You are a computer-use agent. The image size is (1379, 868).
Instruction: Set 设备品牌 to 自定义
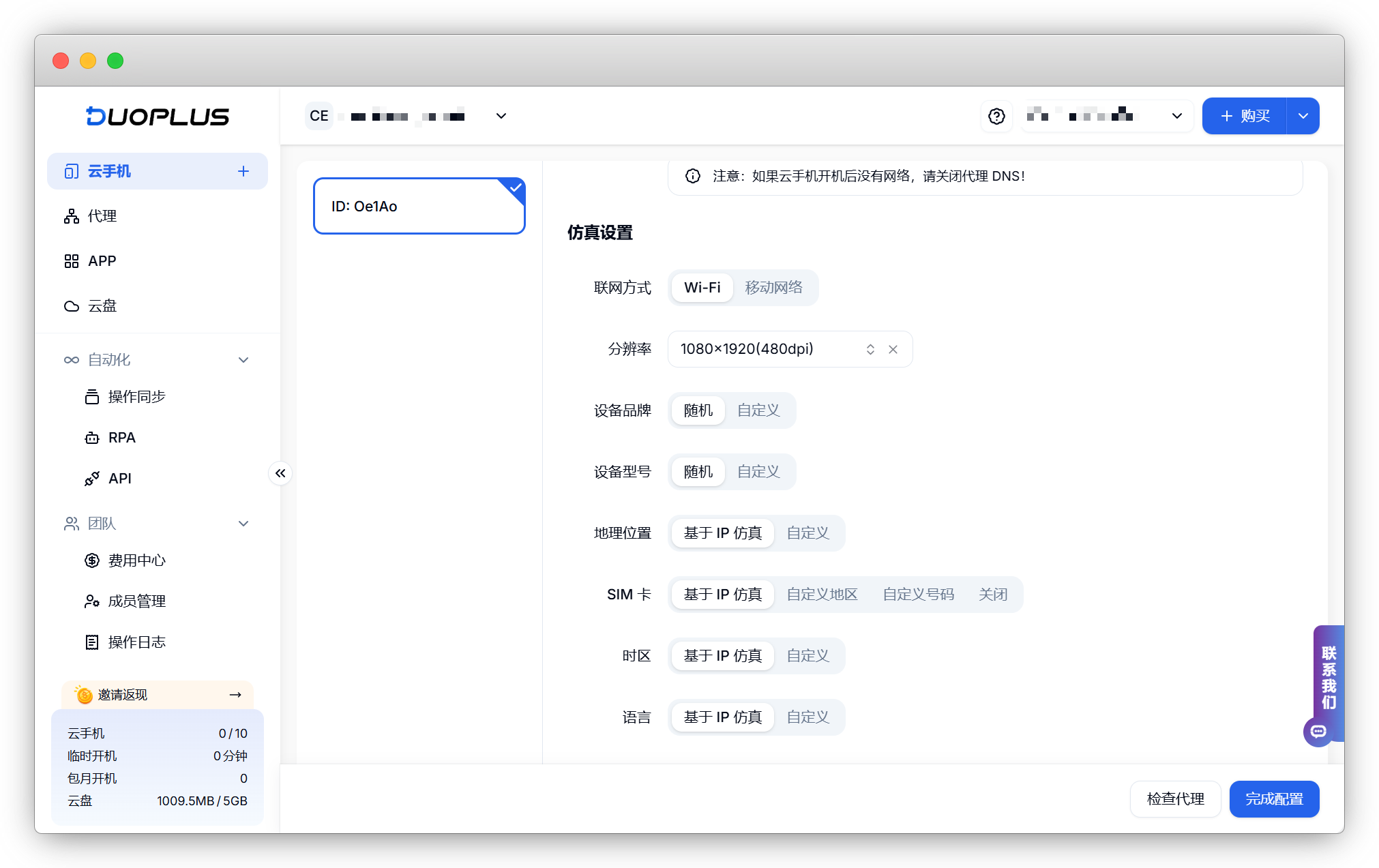[758, 410]
